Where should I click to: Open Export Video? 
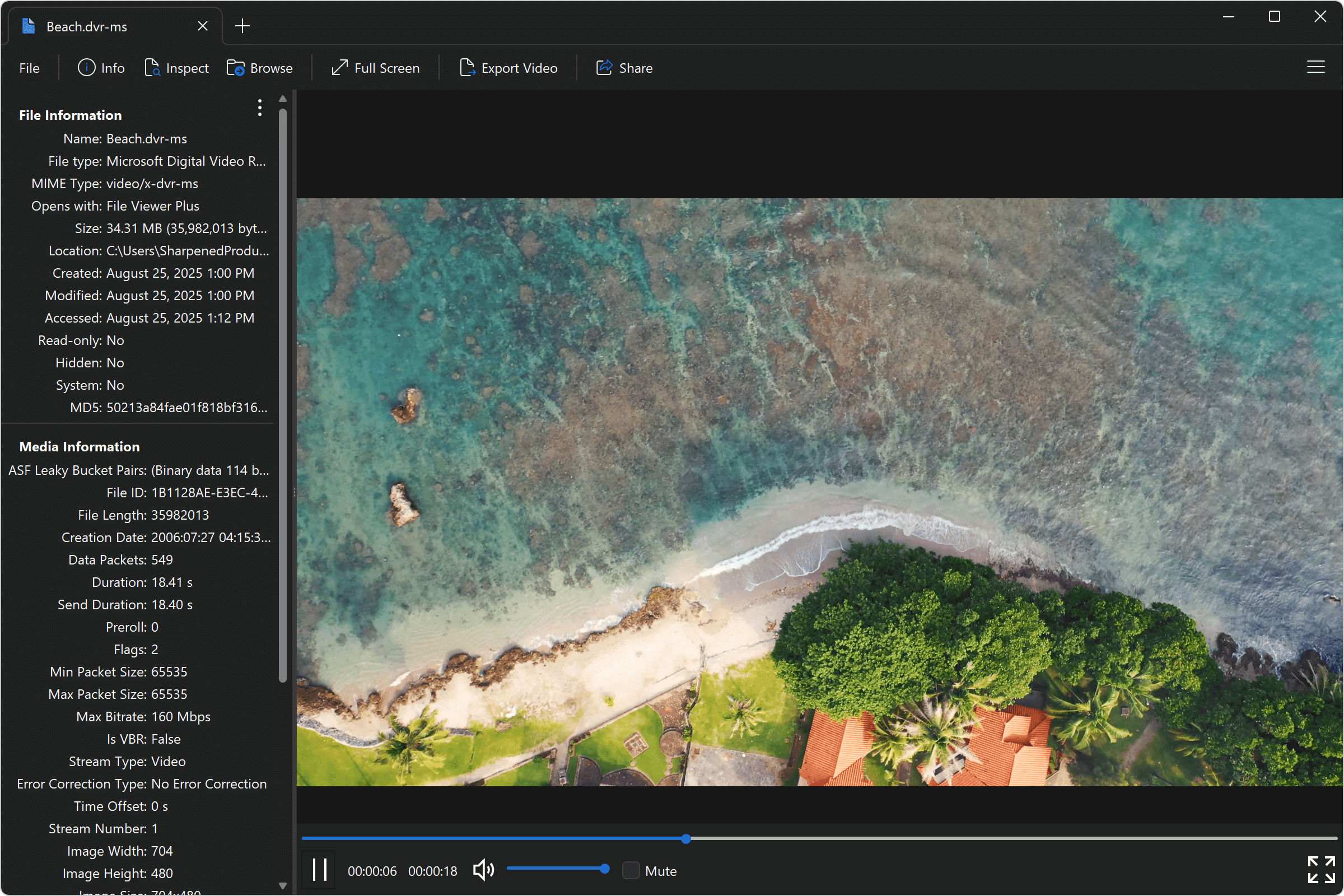click(508, 67)
